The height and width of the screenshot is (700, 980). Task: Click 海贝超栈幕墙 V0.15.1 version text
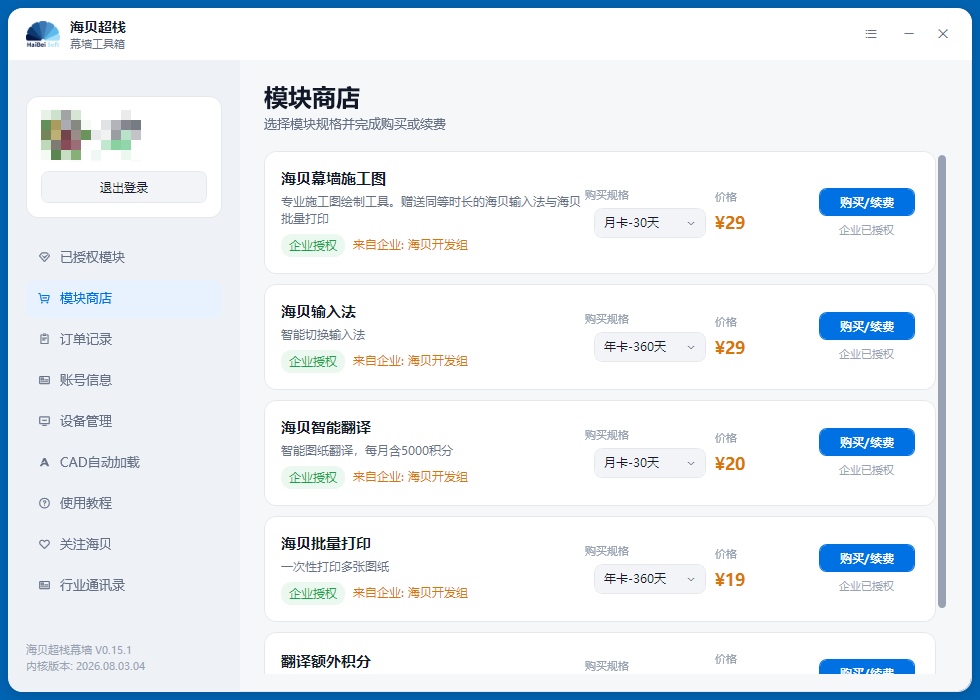(79, 650)
